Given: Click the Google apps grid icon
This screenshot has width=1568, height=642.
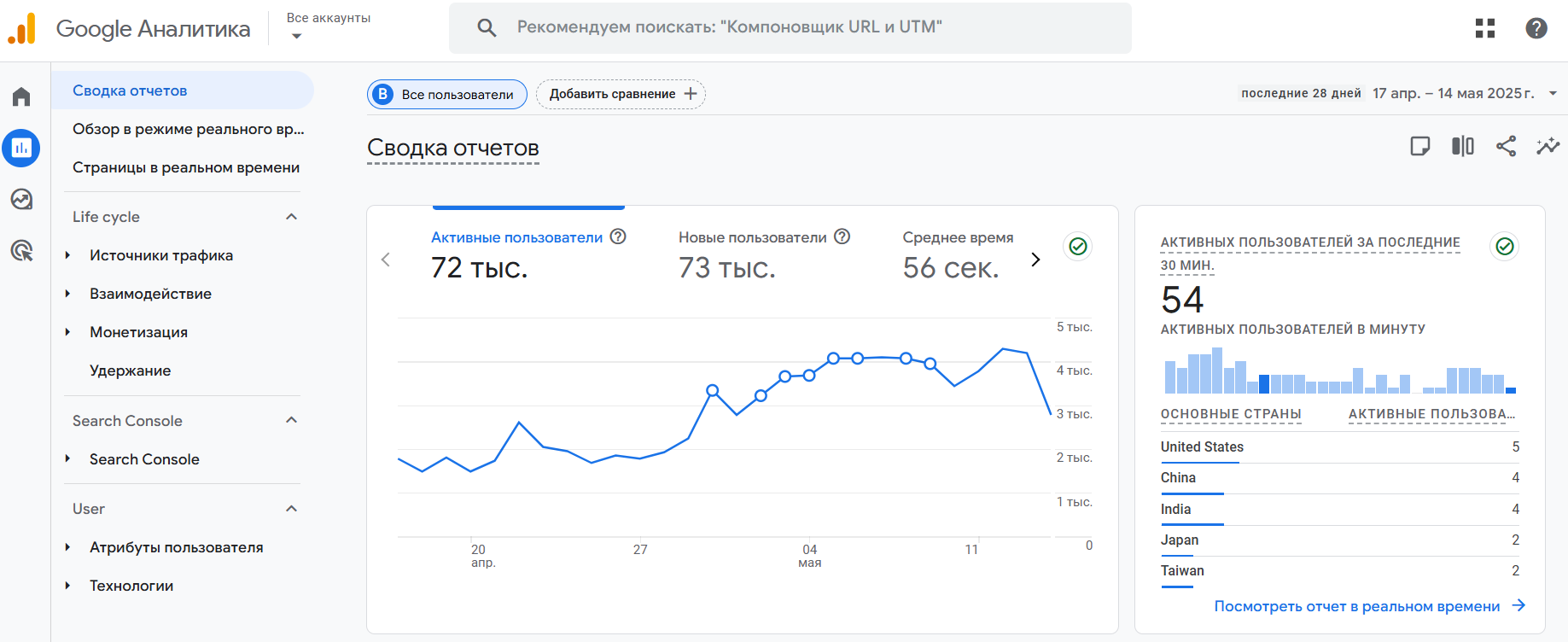Looking at the screenshot, I should pyautogui.click(x=1485, y=28).
